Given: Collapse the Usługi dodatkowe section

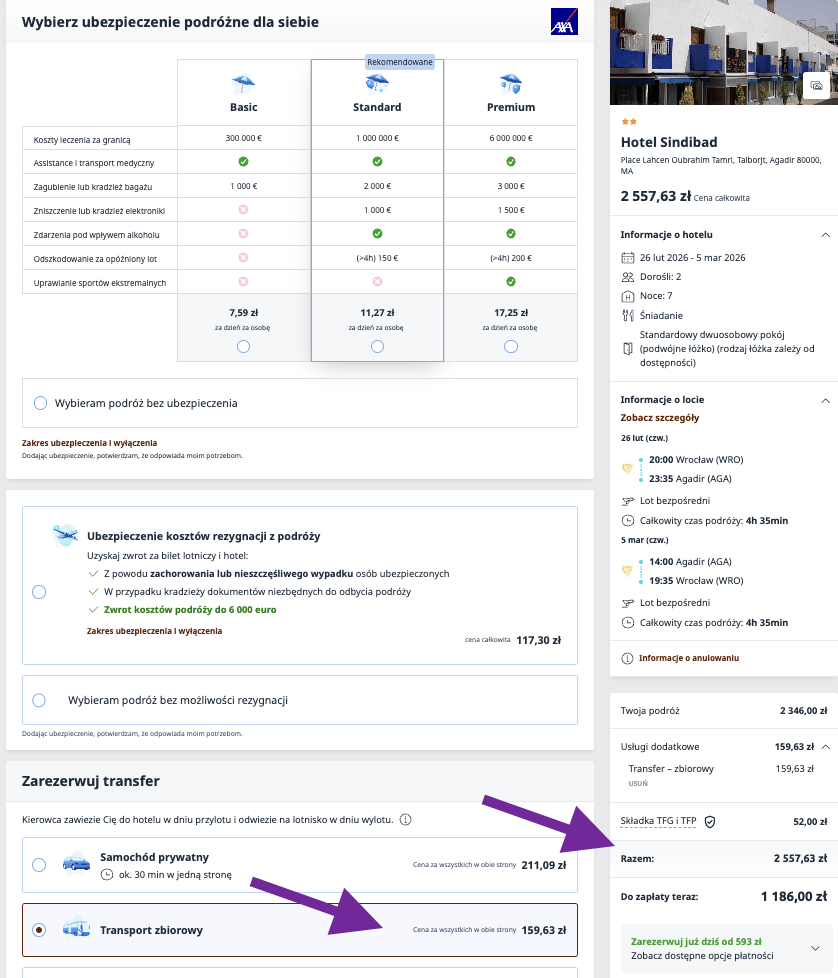Looking at the screenshot, I should click(x=825, y=746).
